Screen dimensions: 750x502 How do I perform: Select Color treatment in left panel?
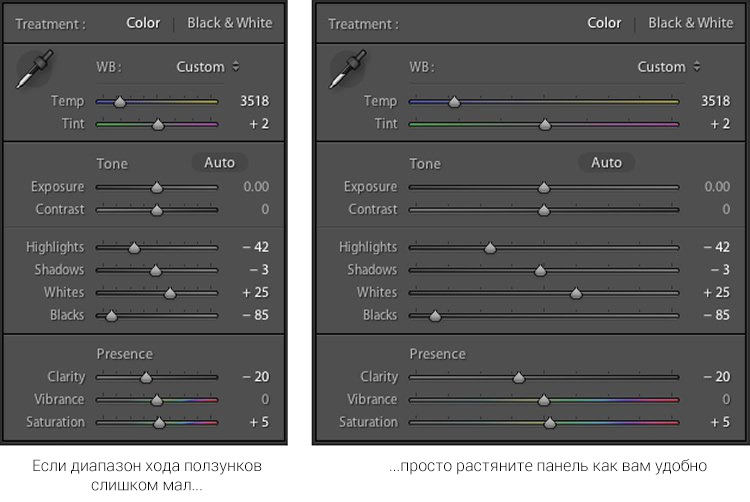tap(143, 23)
